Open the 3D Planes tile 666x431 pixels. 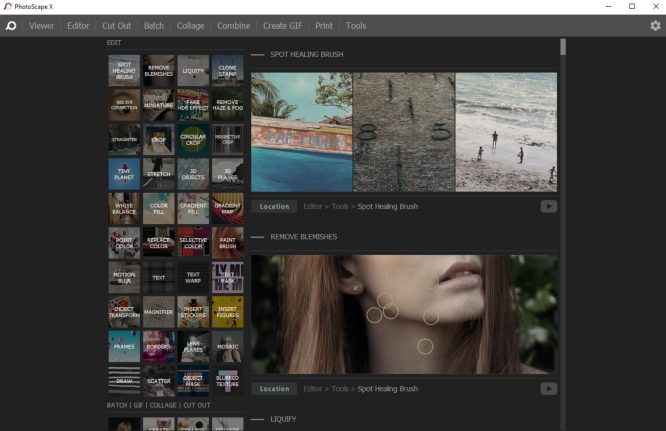(228, 174)
